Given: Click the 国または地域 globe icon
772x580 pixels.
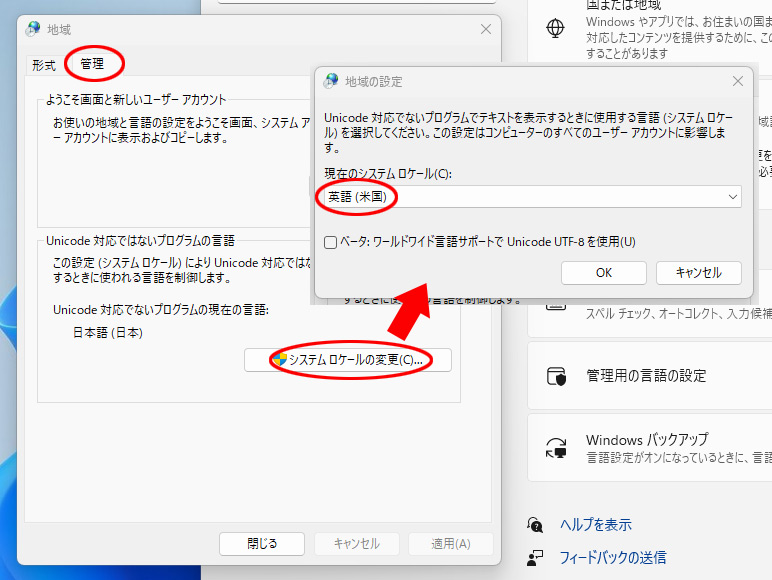Looking at the screenshot, I should (555, 28).
